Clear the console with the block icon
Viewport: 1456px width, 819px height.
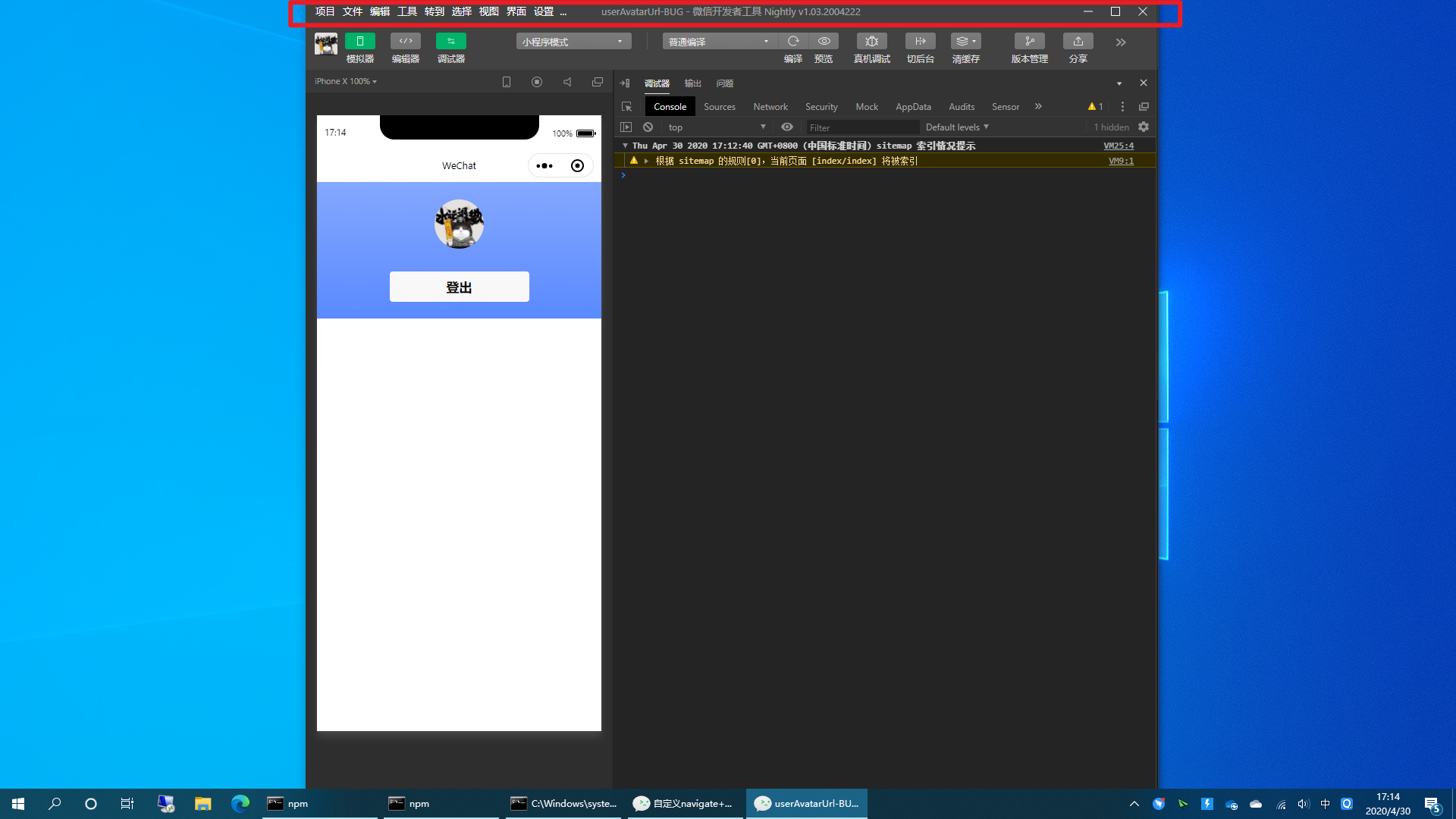648,127
